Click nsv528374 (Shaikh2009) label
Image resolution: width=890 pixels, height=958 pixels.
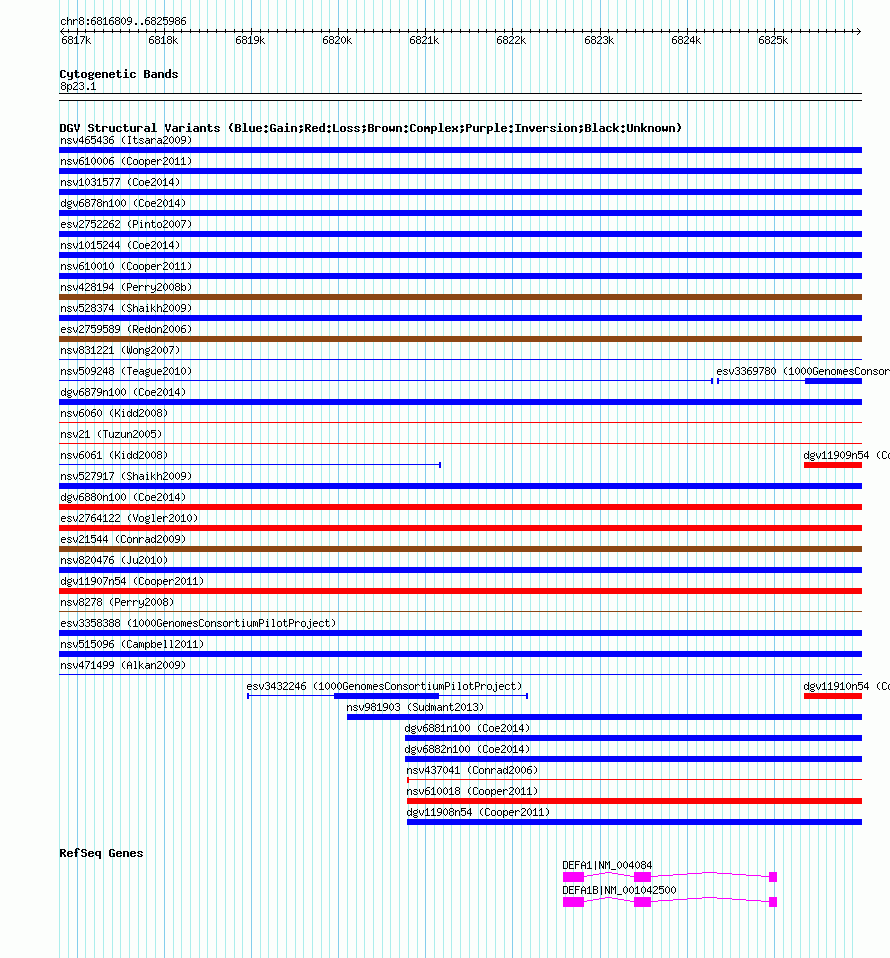(126, 308)
